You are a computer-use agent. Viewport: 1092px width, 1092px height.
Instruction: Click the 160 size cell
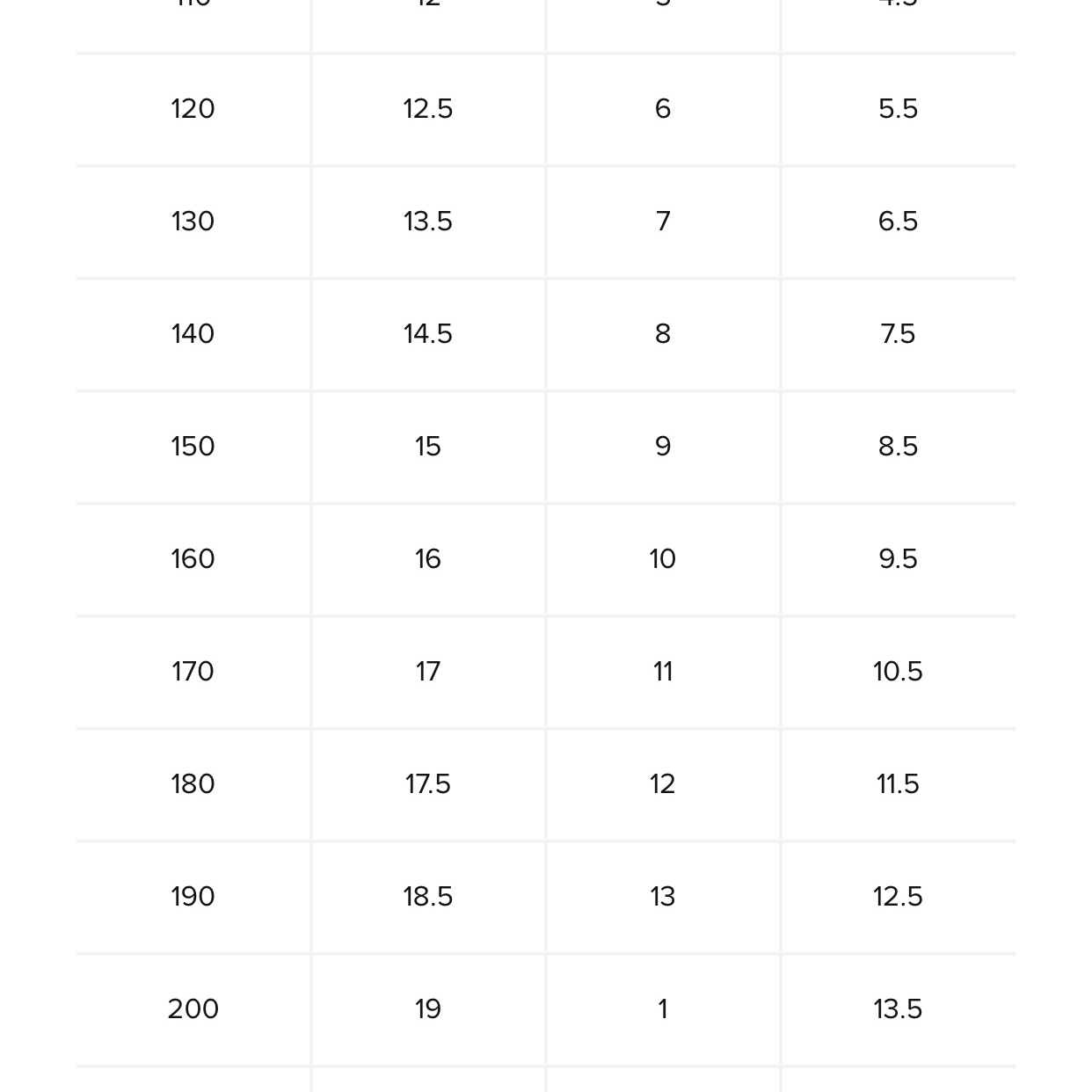[x=193, y=559]
